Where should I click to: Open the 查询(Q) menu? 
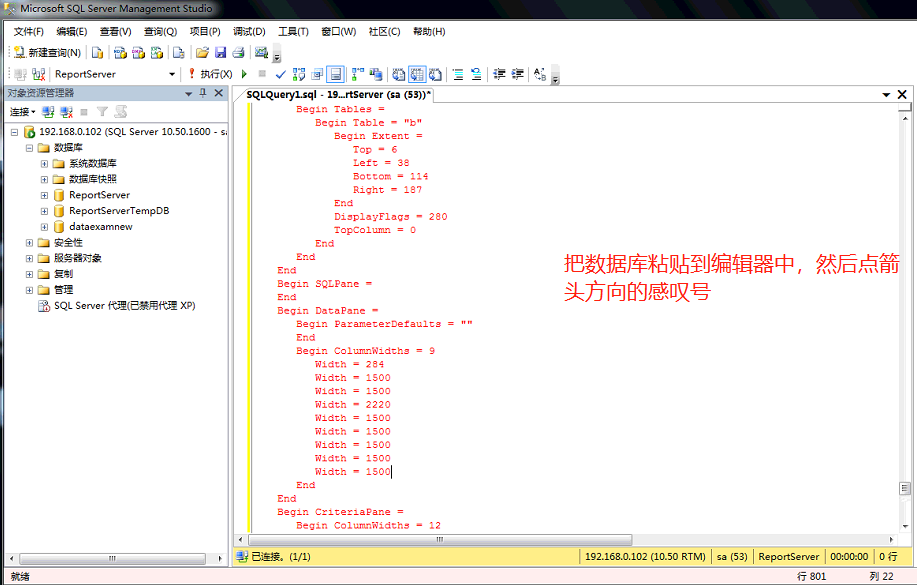(160, 31)
